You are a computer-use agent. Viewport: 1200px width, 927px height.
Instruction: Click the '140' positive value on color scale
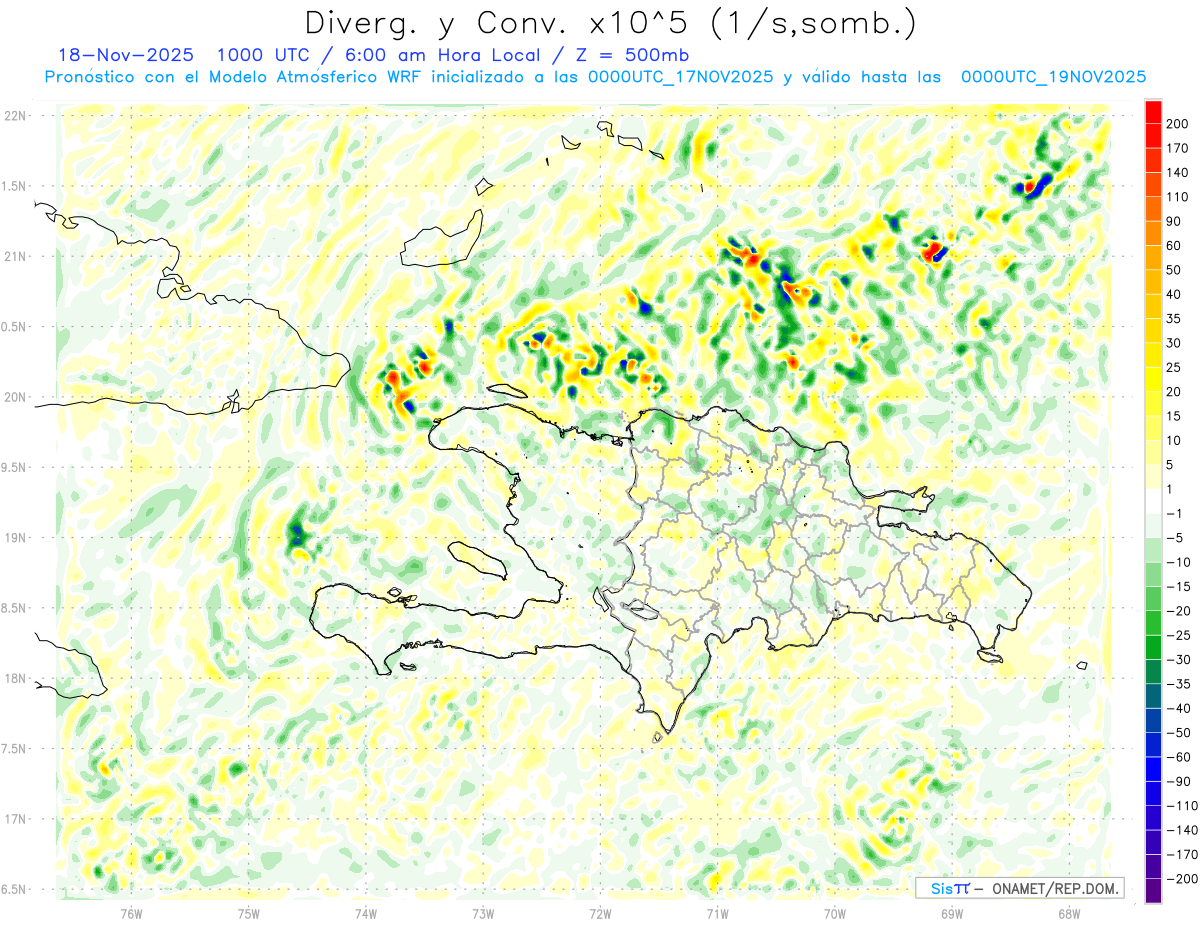click(1178, 173)
